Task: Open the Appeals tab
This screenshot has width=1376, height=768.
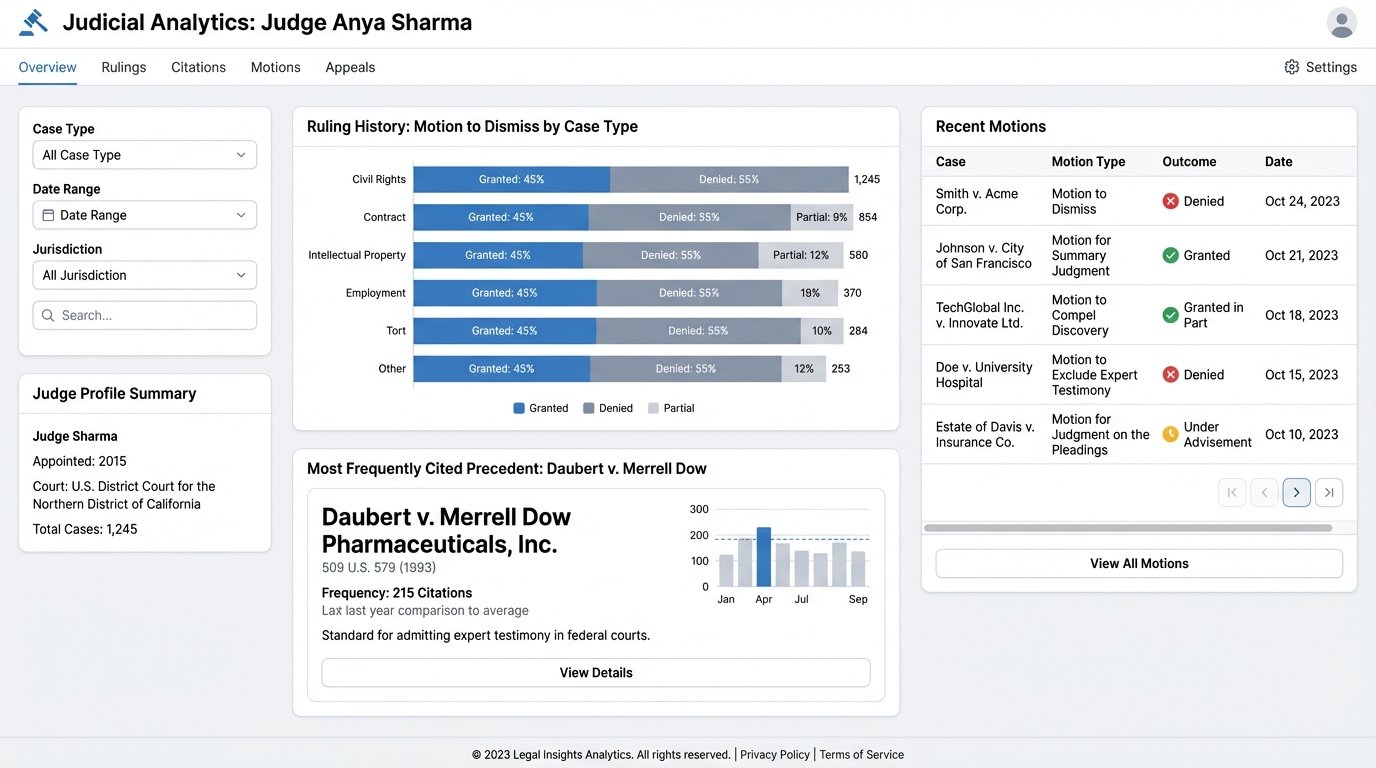Action: click(x=350, y=67)
